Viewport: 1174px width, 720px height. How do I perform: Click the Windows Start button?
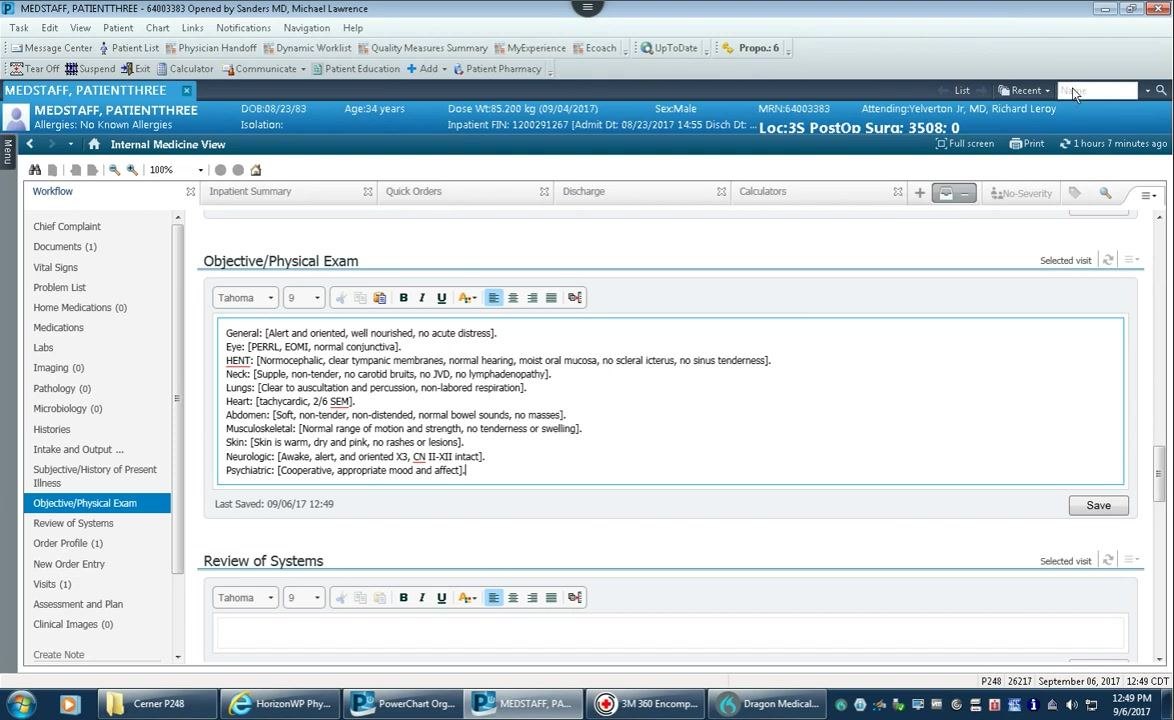click(x=21, y=704)
